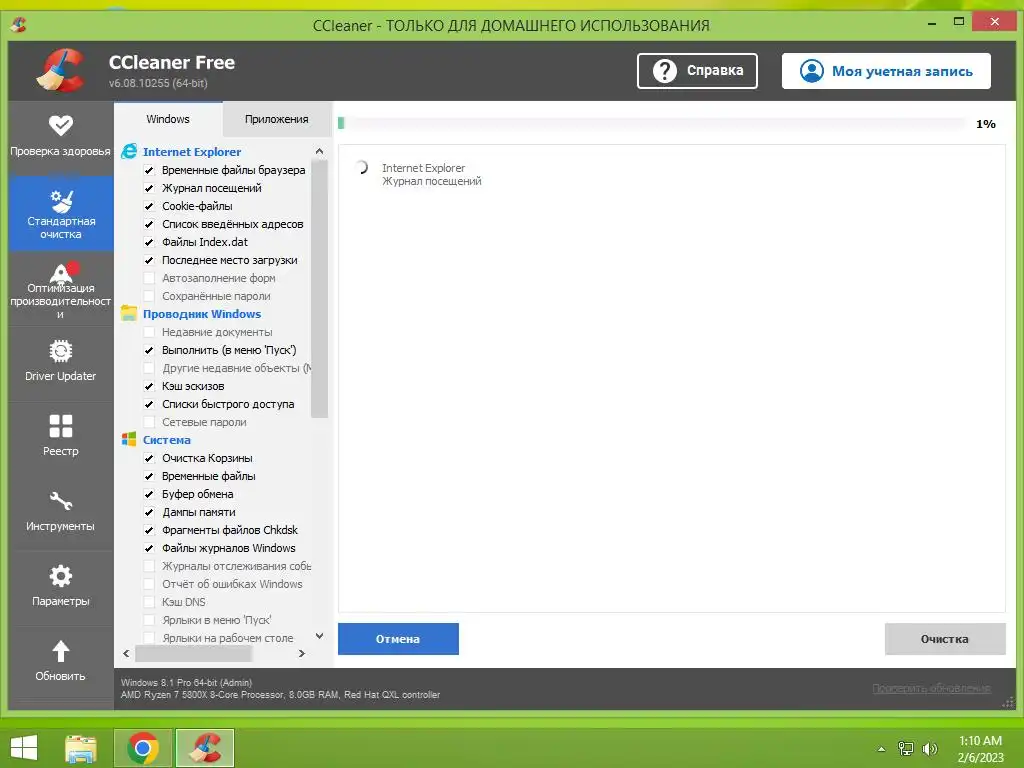1024x768 pixels.
Task: Click the vertical scrollbar thumb
Action: click(319, 288)
